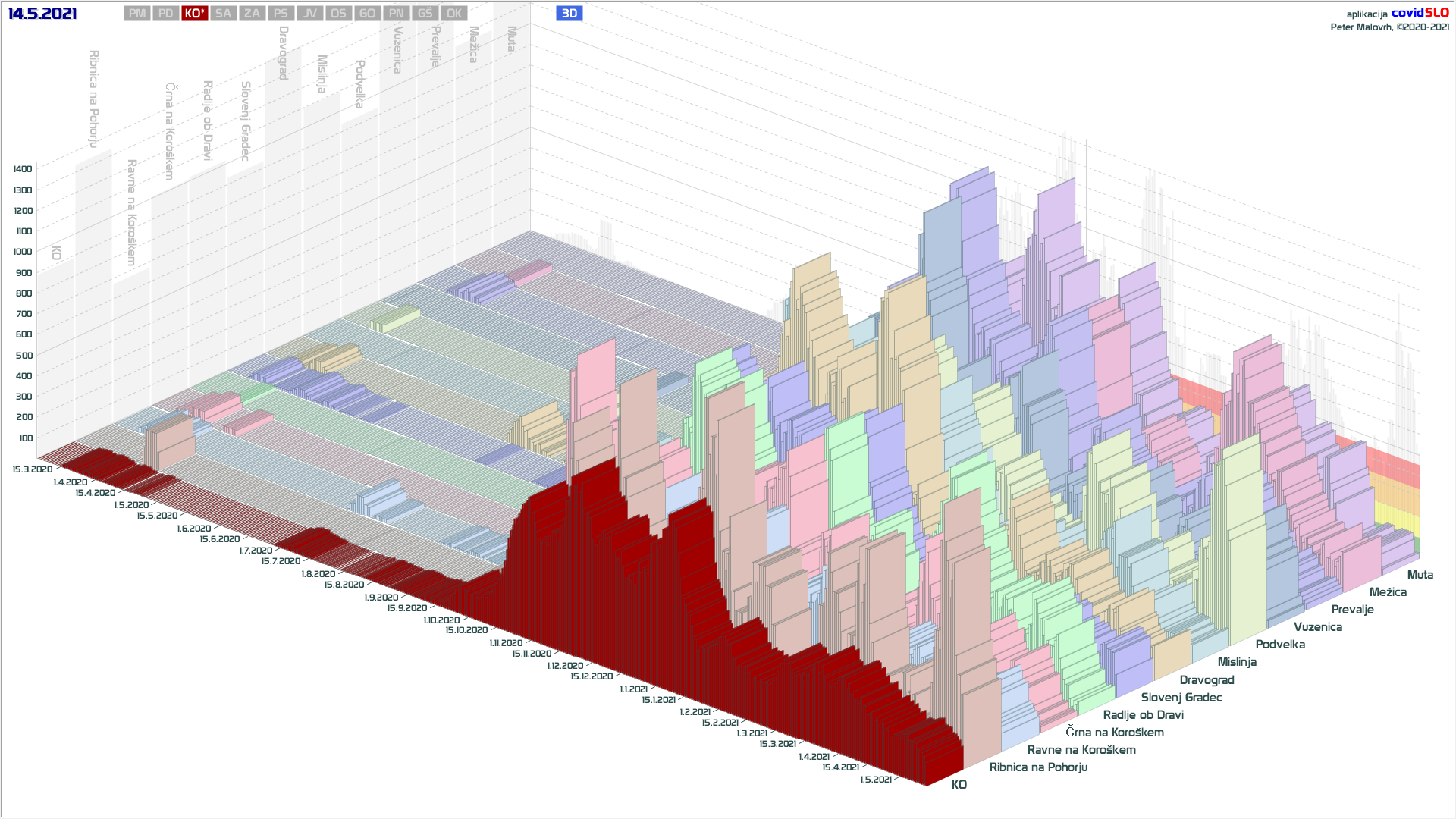The image size is (1456, 819).
Task: Pick the PN region button
Action: coord(396,14)
